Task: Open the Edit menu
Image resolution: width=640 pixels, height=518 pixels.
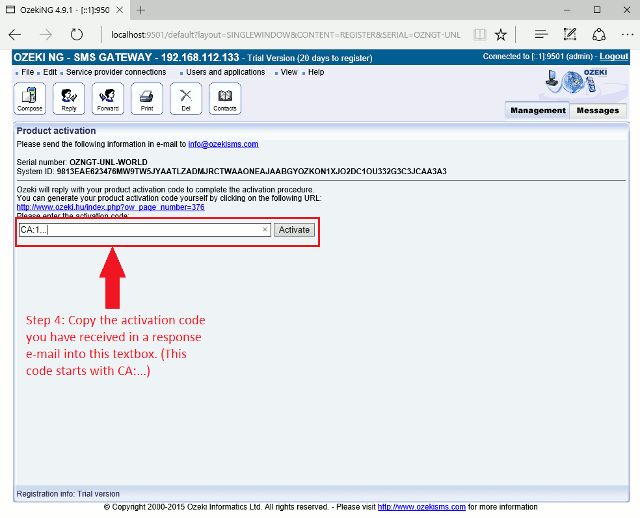Action: (50, 72)
